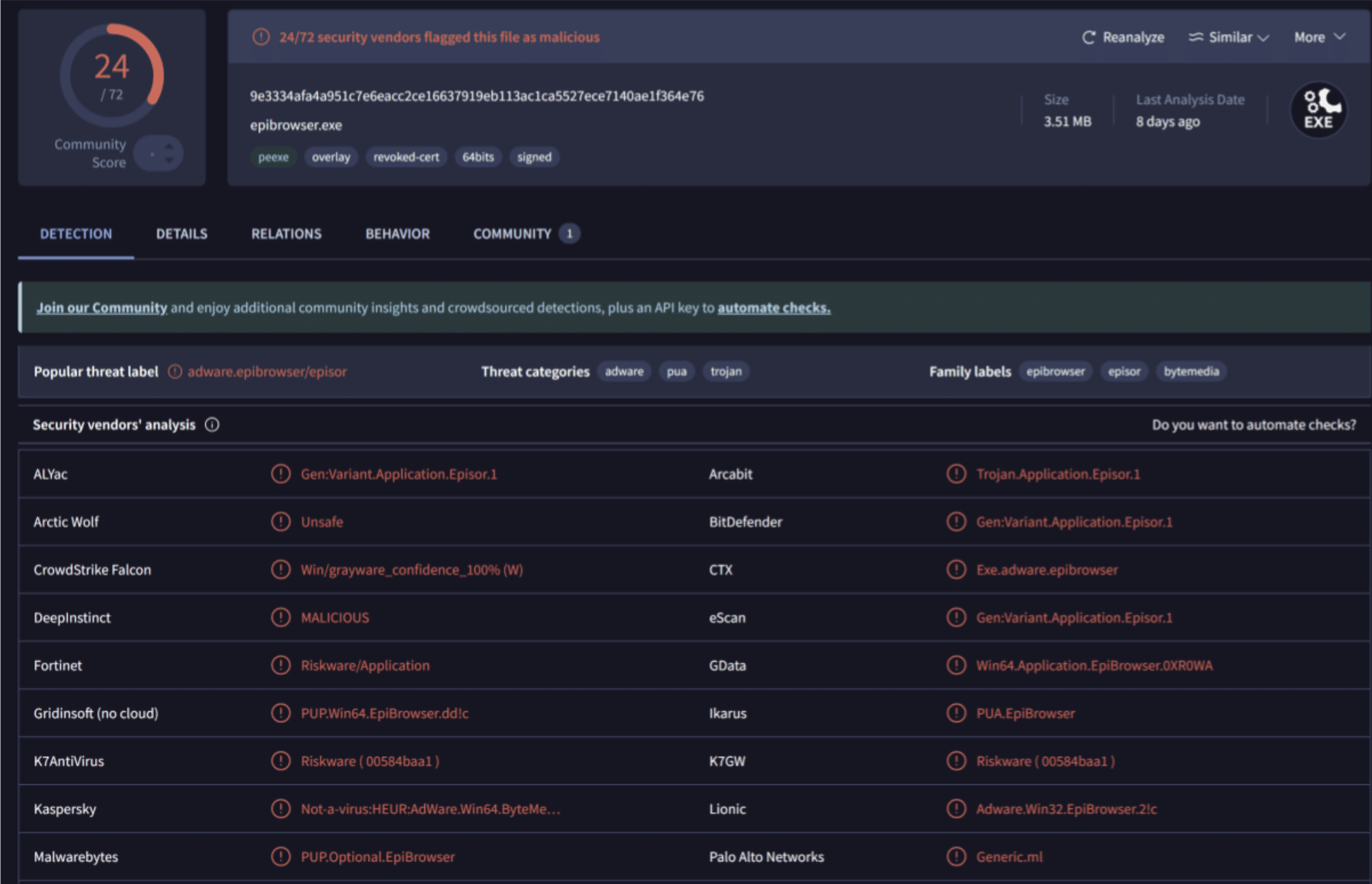The height and width of the screenshot is (884, 1372).
Task: Click the warning icon beside adware.epibrowser/episor
Action: pos(175,372)
